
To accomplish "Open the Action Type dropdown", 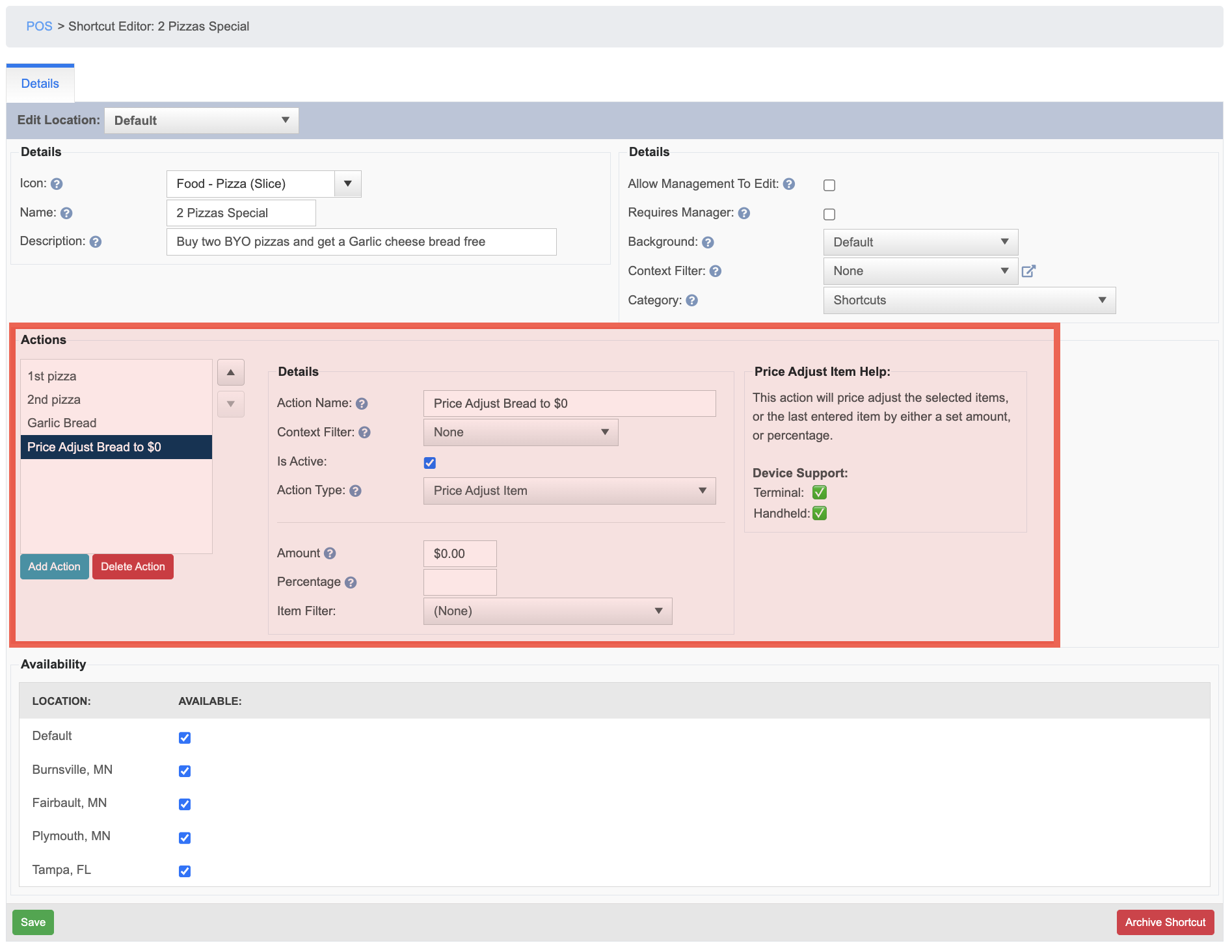I will (x=569, y=491).
